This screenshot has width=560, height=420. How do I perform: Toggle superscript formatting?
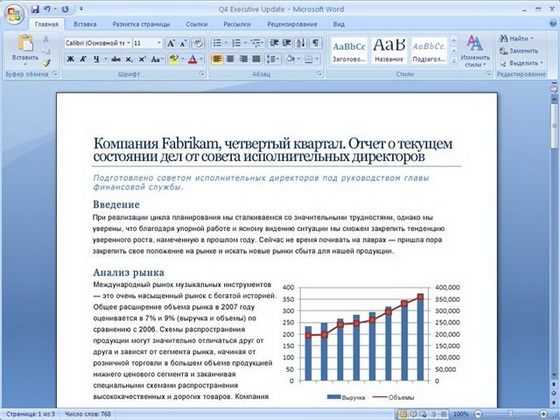coord(142,59)
